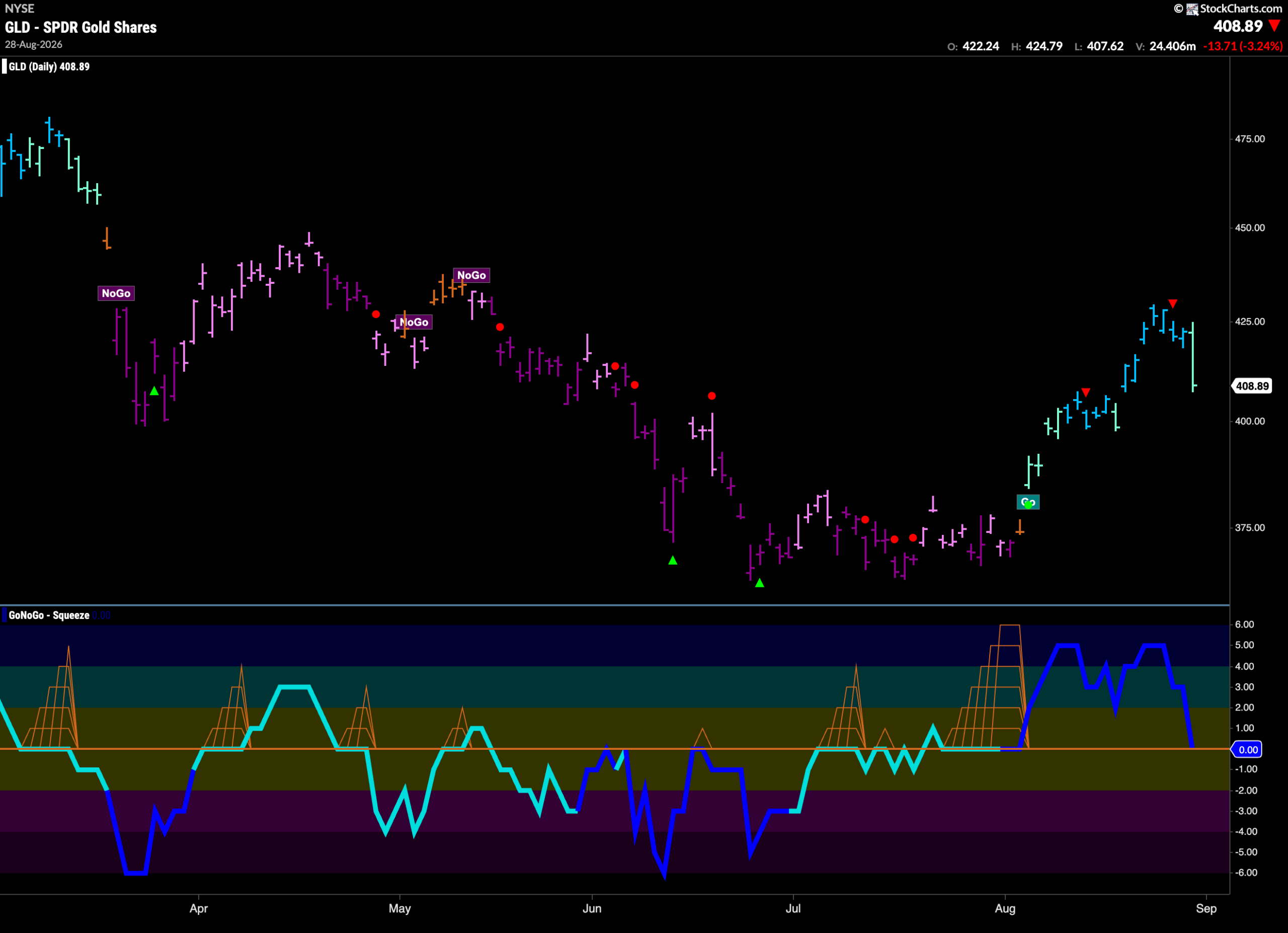Click the NoGo label near late March

click(x=116, y=293)
